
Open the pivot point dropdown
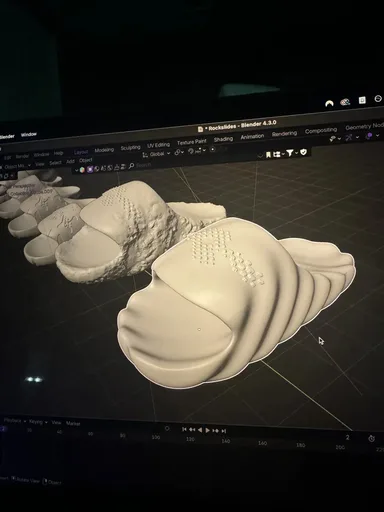pyautogui.click(x=180, y=152)
